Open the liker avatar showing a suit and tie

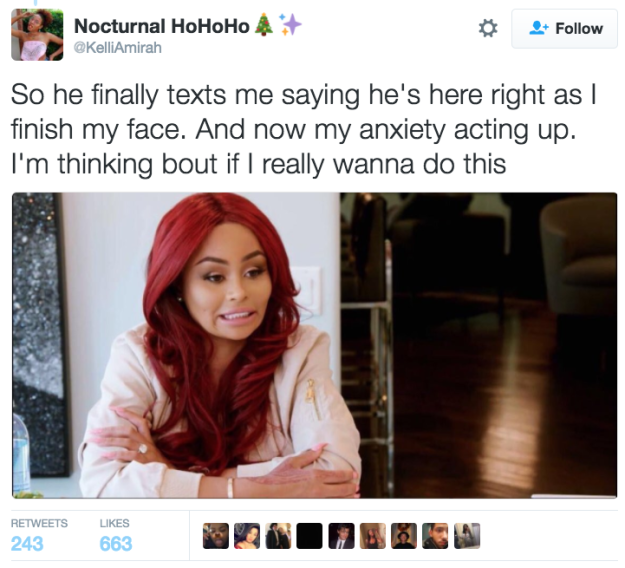[341, 536]
